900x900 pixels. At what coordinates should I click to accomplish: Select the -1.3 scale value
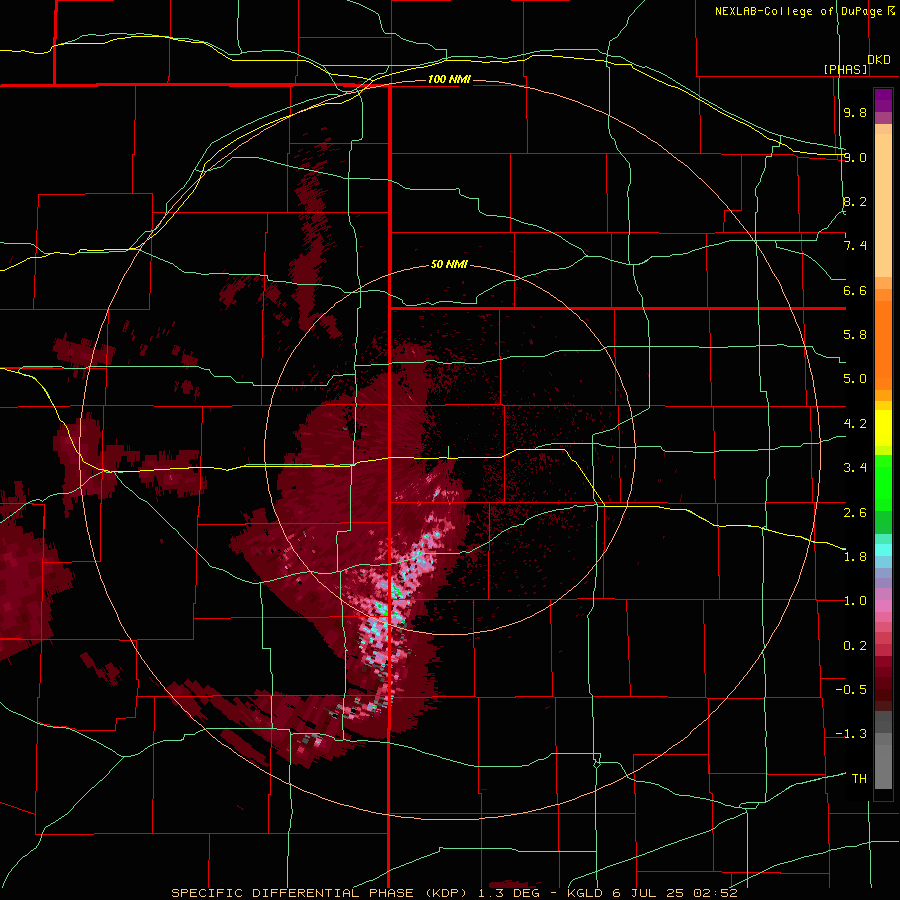click(x=851, y=734)
